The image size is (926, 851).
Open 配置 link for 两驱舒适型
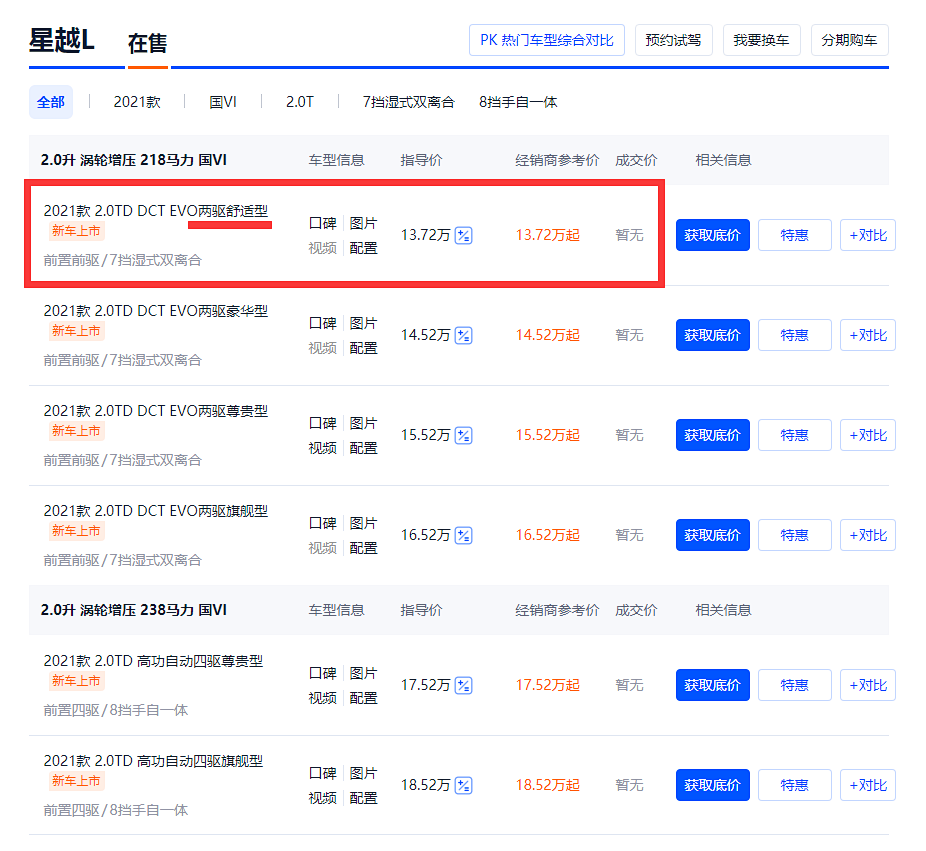point(363,248)
